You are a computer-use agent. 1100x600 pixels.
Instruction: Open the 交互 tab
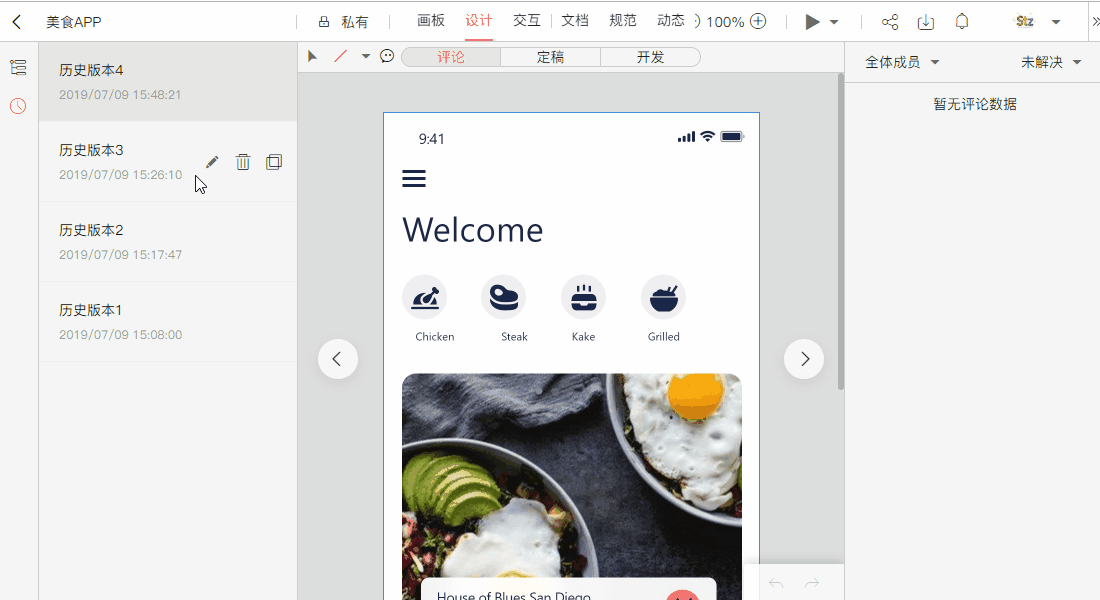click(x=527, y=21)
